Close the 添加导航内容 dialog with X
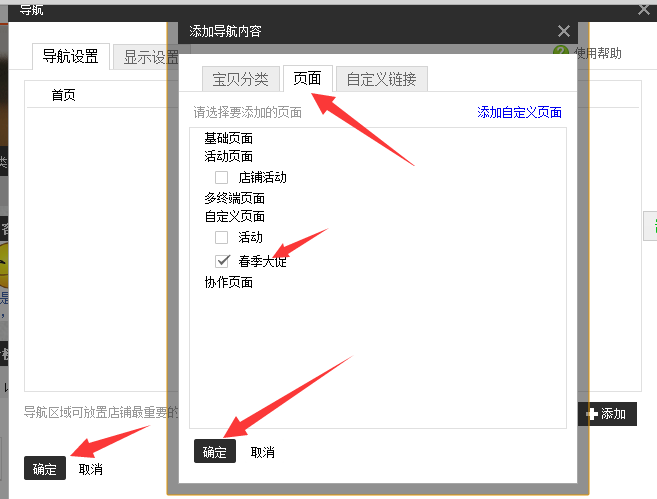 pos(564,32)
